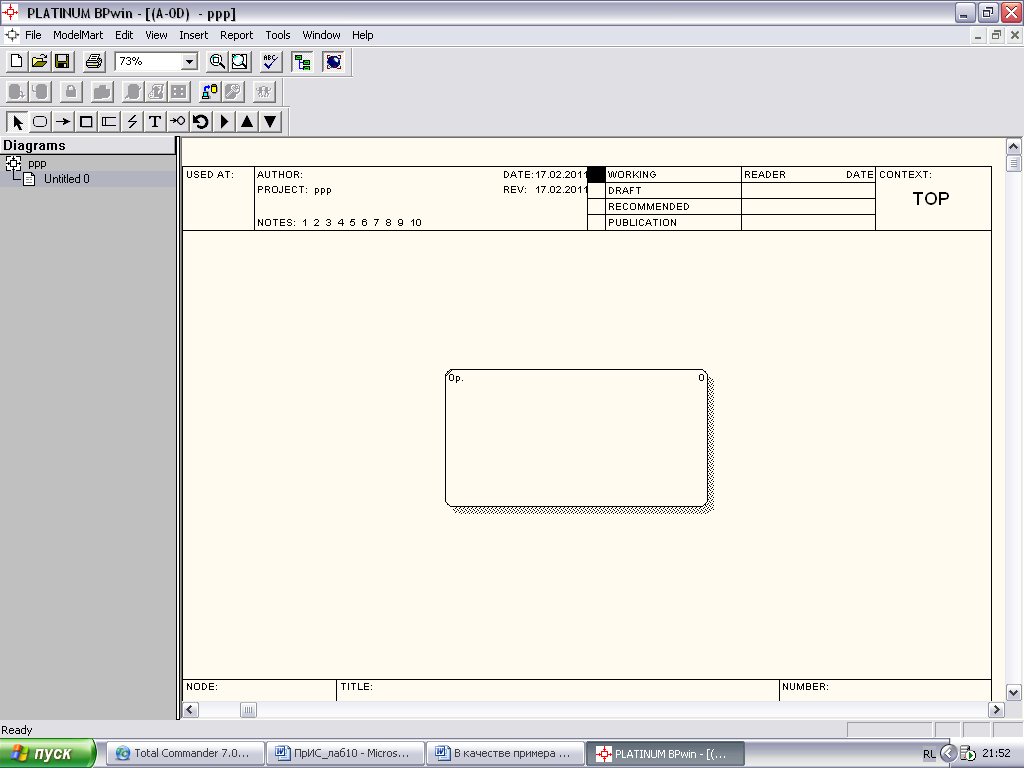The image size is (1024, 768).
Task: Activate the pointer selection tool
Action: tap(18, 121)
